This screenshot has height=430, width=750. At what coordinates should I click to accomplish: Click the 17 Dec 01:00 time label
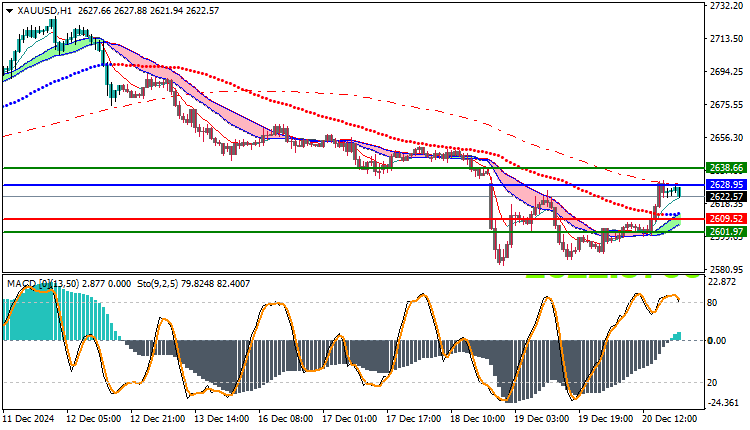click(350, 419)
